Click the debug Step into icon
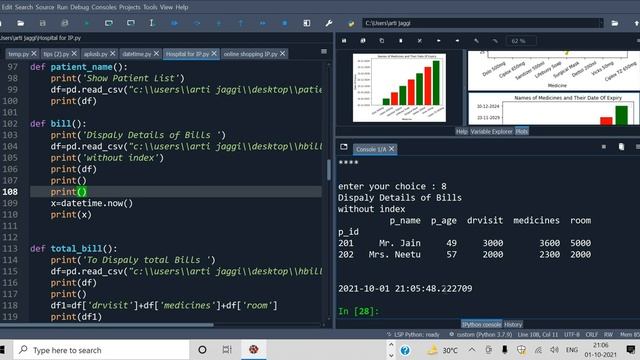Viewport: 640px width, 360px height. click(x=219, y=23)
